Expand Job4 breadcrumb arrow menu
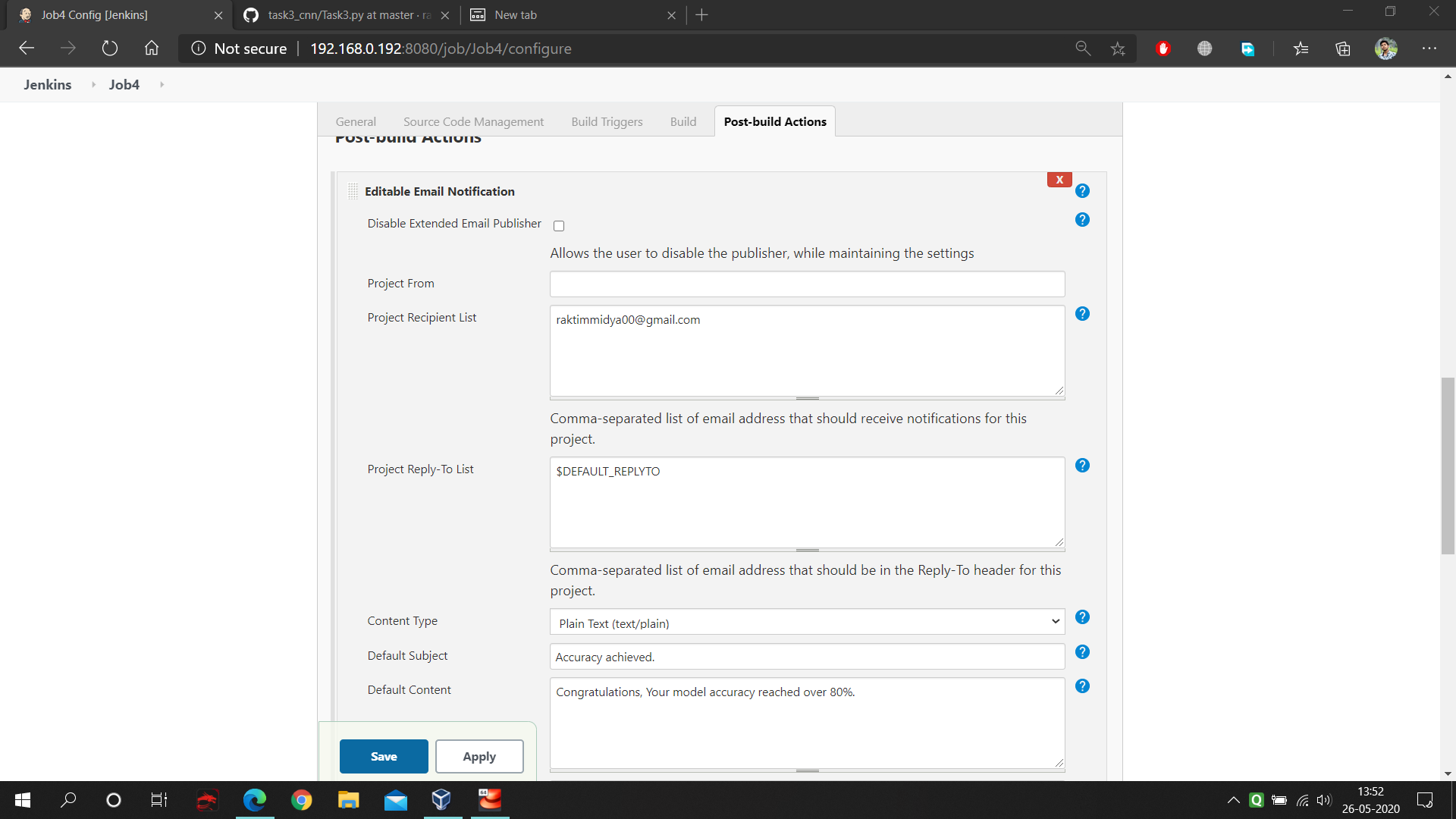Image resolution: width=1456 pixels, height=819 pixels. point(162,85)
